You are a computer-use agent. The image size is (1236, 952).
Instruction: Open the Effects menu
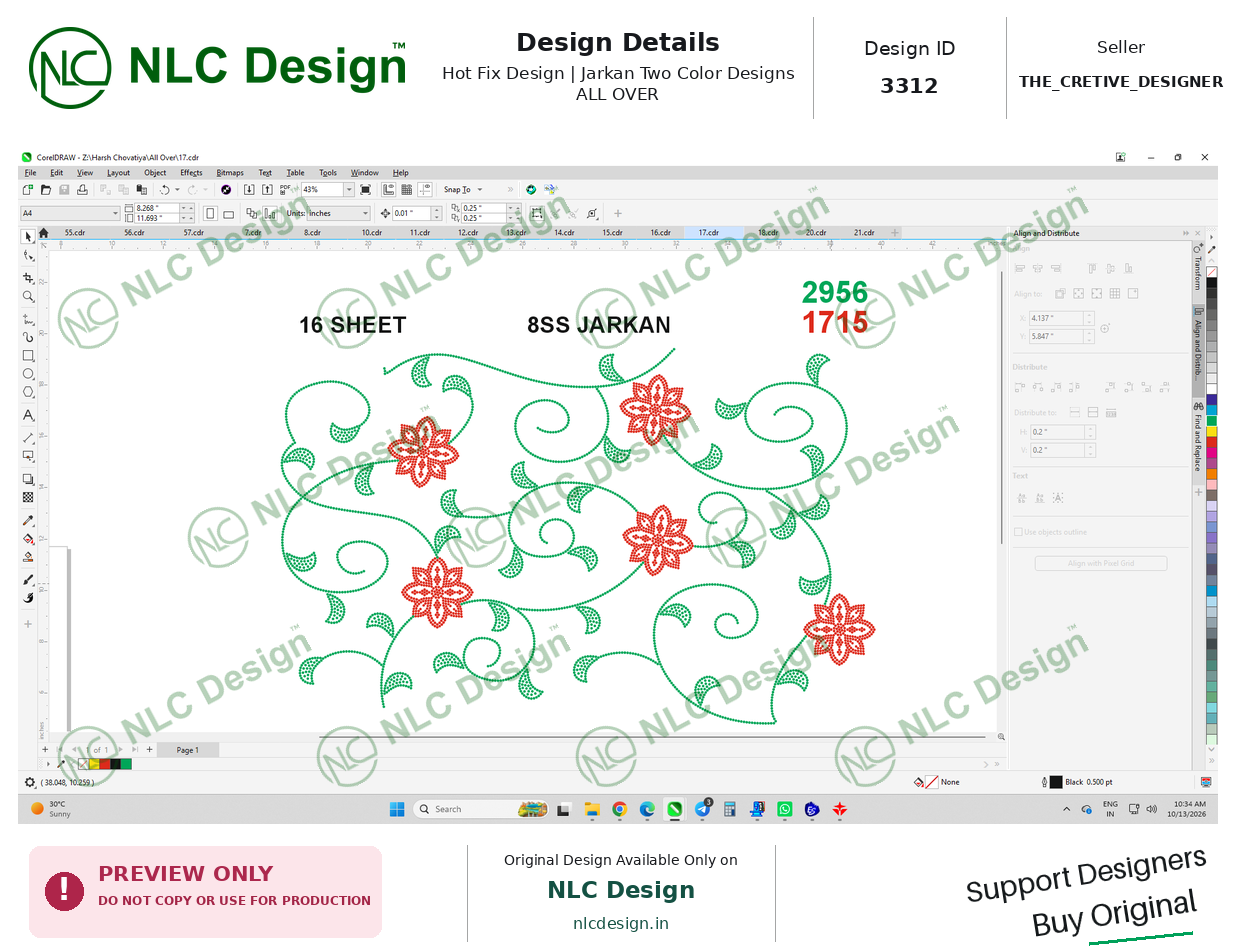pyautogui.click(x=191, y=173)
